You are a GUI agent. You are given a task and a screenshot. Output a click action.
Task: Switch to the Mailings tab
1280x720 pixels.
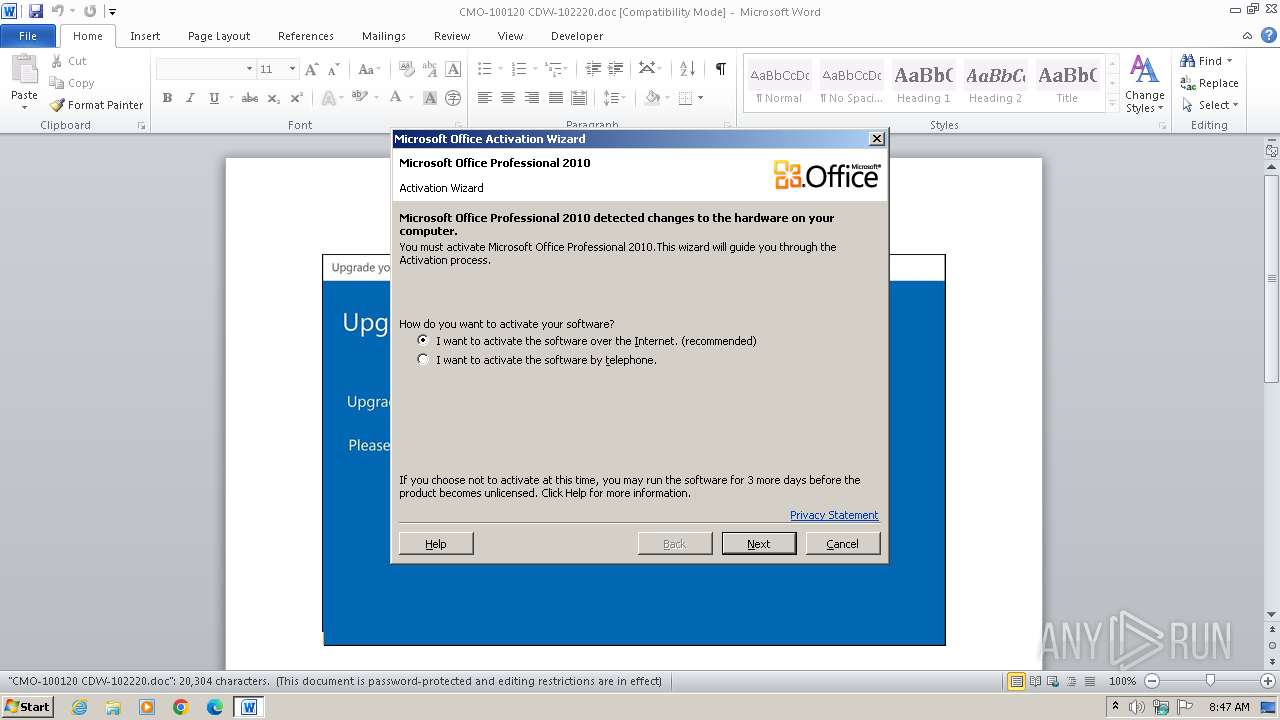[x=384, y=36]
